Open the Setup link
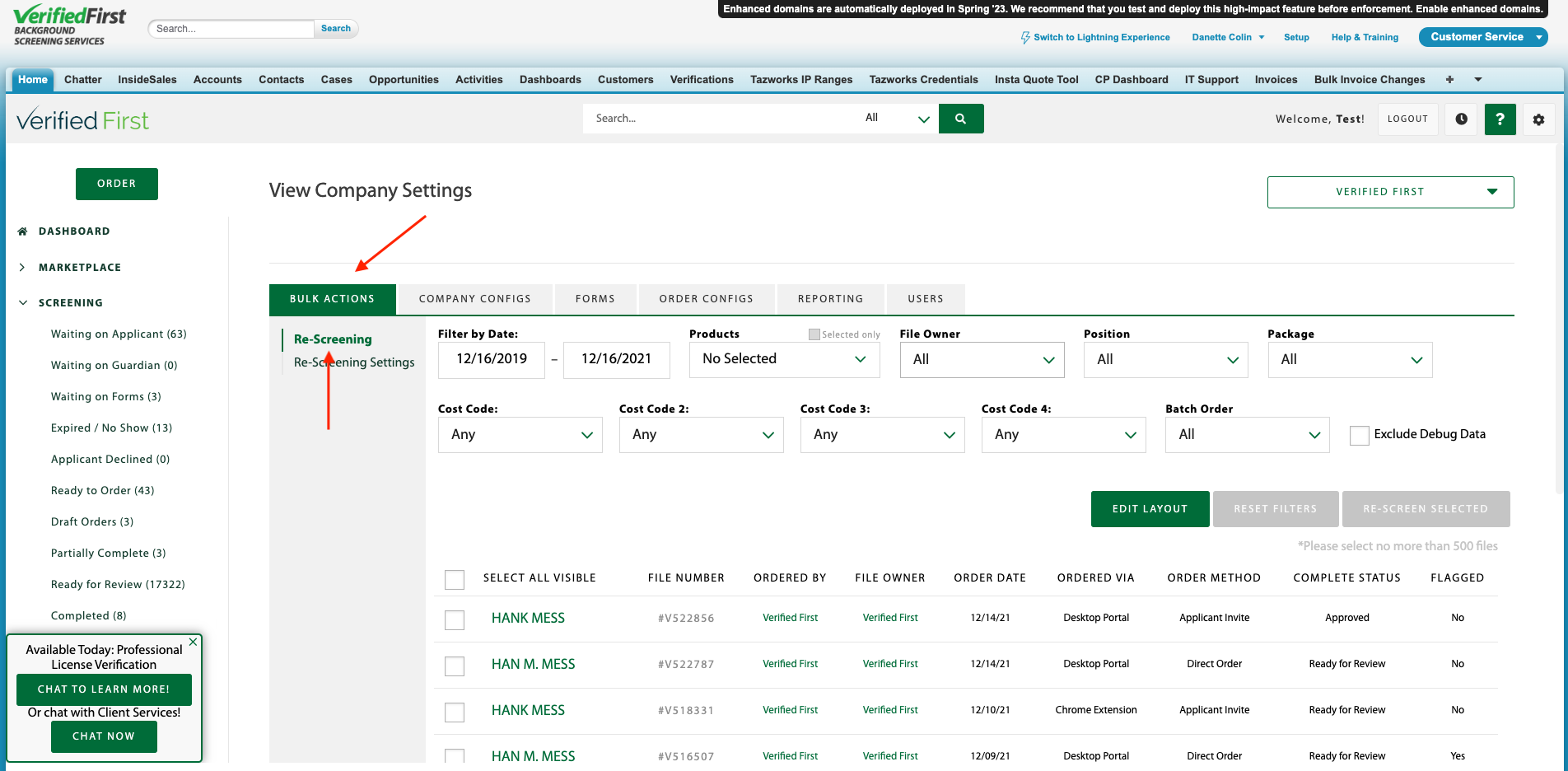The width and height of the screenshot is (1568, 771). tap(1296, 37)
